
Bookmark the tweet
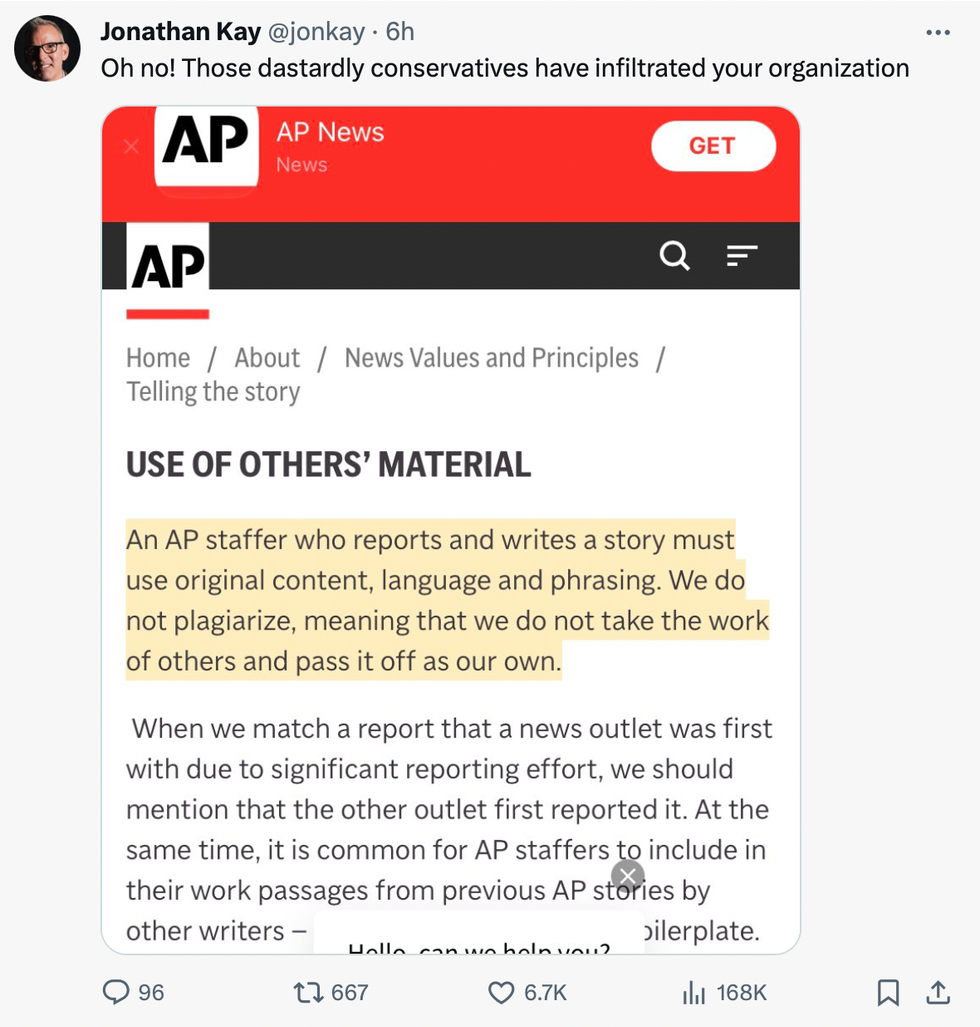[887, 992]
